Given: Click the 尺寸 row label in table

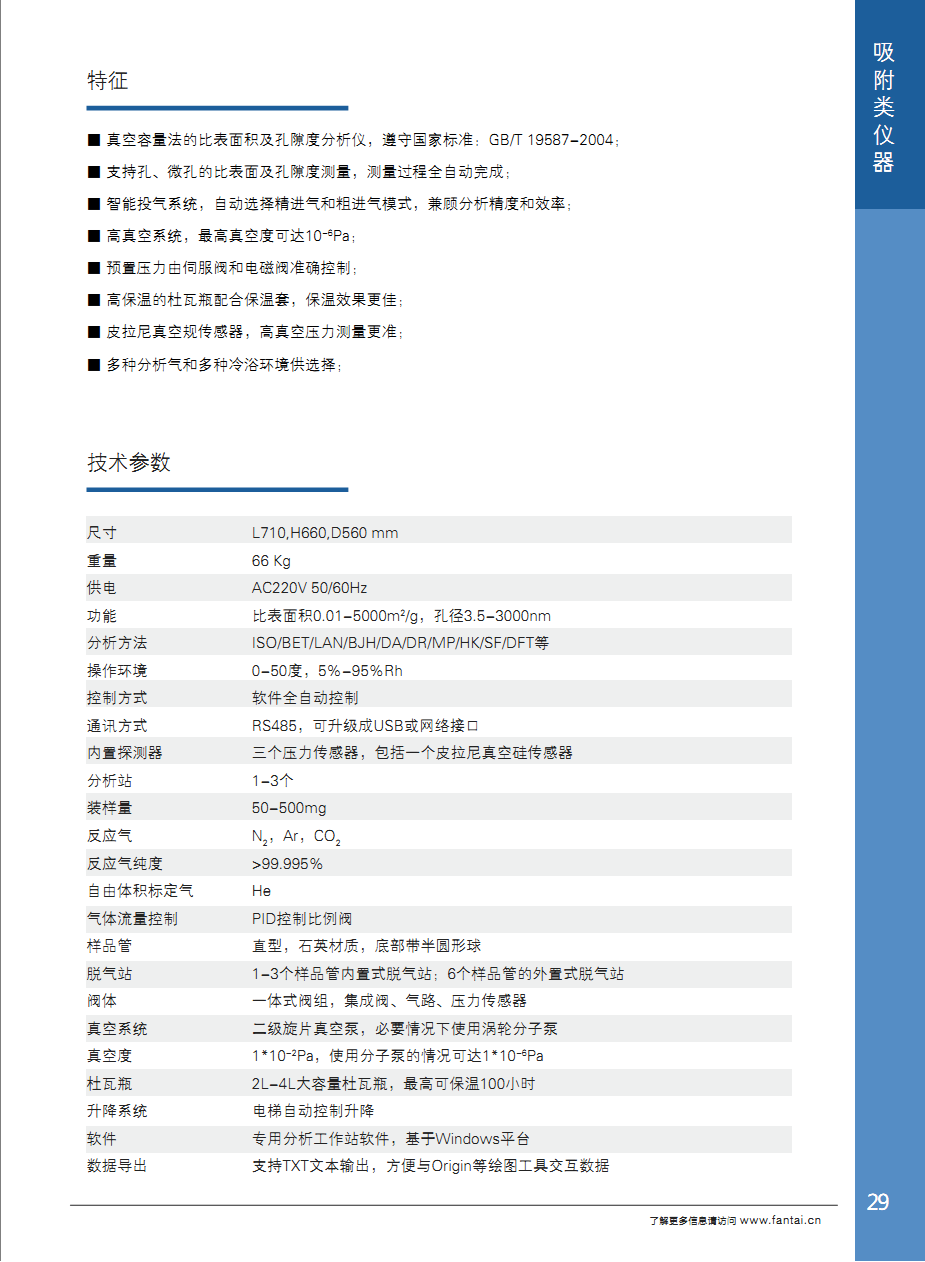Looking at the screenshot, I should tap(102, 533).
